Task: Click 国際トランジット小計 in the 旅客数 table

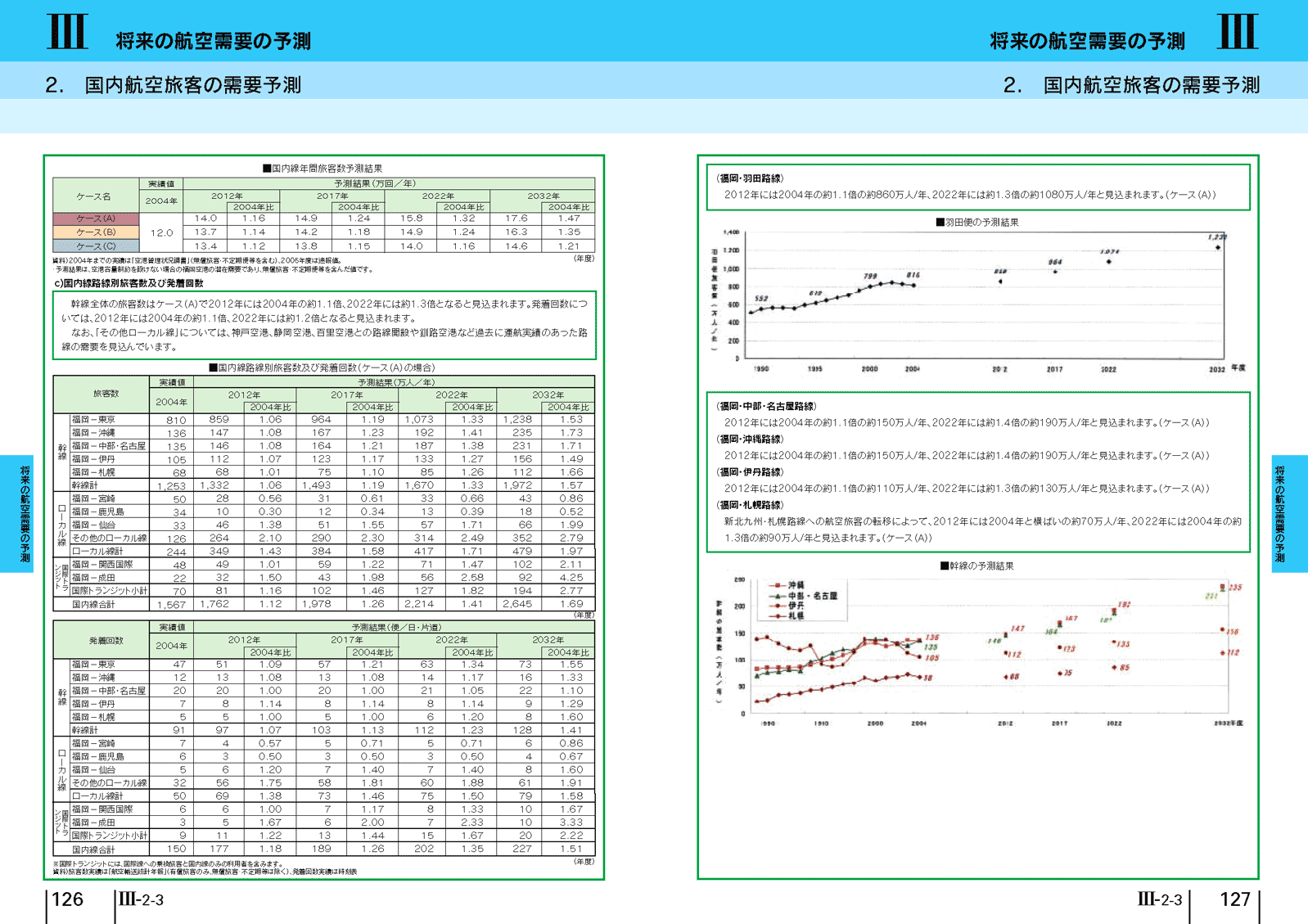Action: (x=110, y=591)
